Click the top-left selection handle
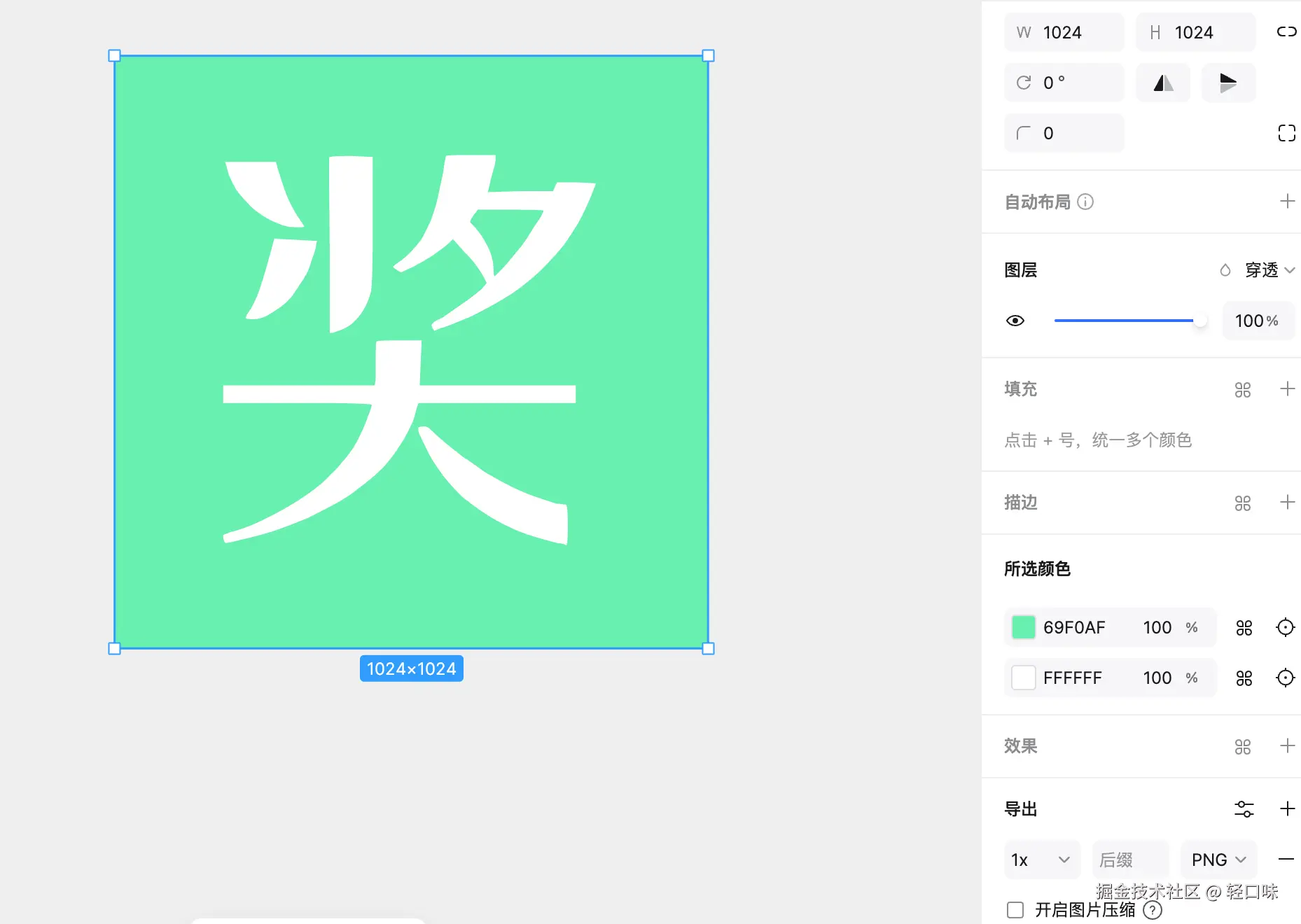This screenshot has width=1301, height=924. [115, 56]
